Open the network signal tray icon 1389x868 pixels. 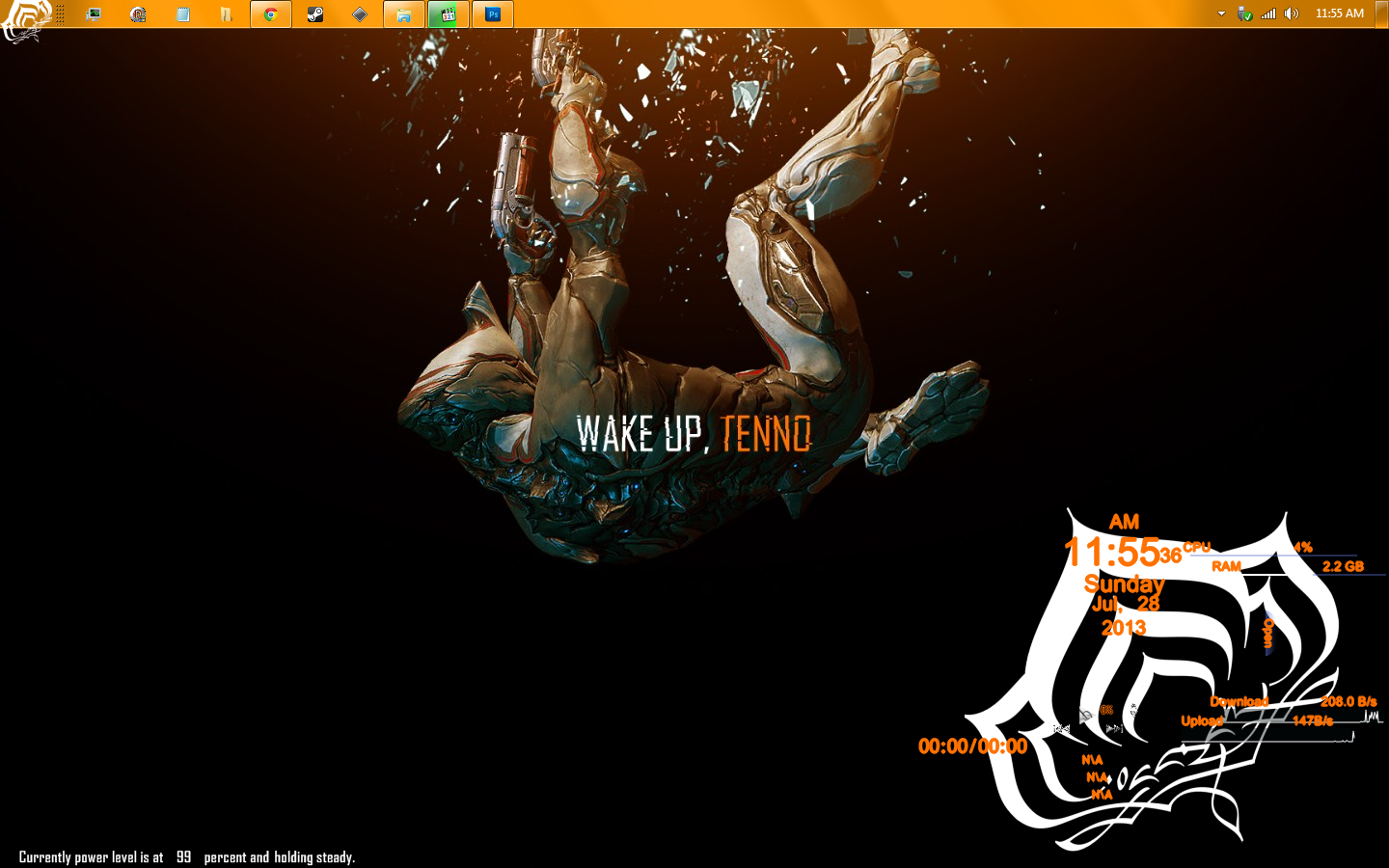click(1268, 14)
